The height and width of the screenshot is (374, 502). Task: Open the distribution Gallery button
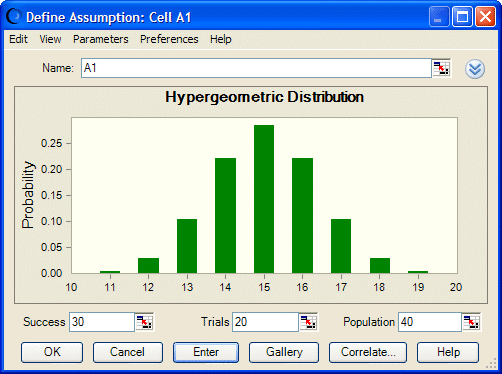coord(284,352)
